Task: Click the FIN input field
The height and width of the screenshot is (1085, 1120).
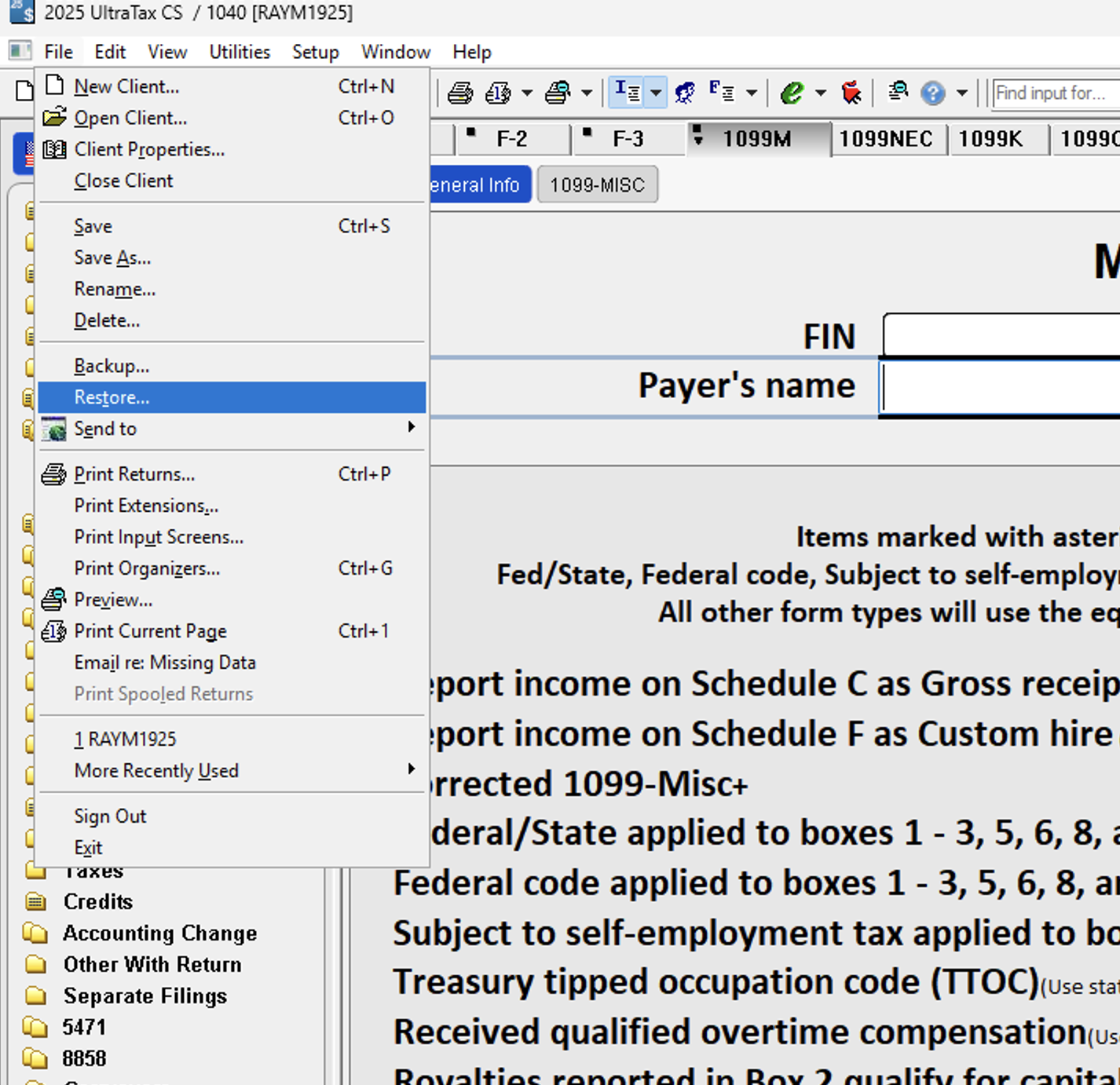Action: (1001, 336)
